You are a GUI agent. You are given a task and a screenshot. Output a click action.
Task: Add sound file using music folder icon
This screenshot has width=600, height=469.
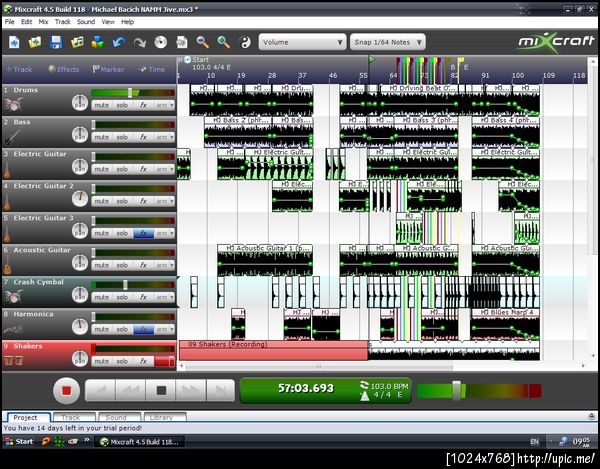coord(77,42)
